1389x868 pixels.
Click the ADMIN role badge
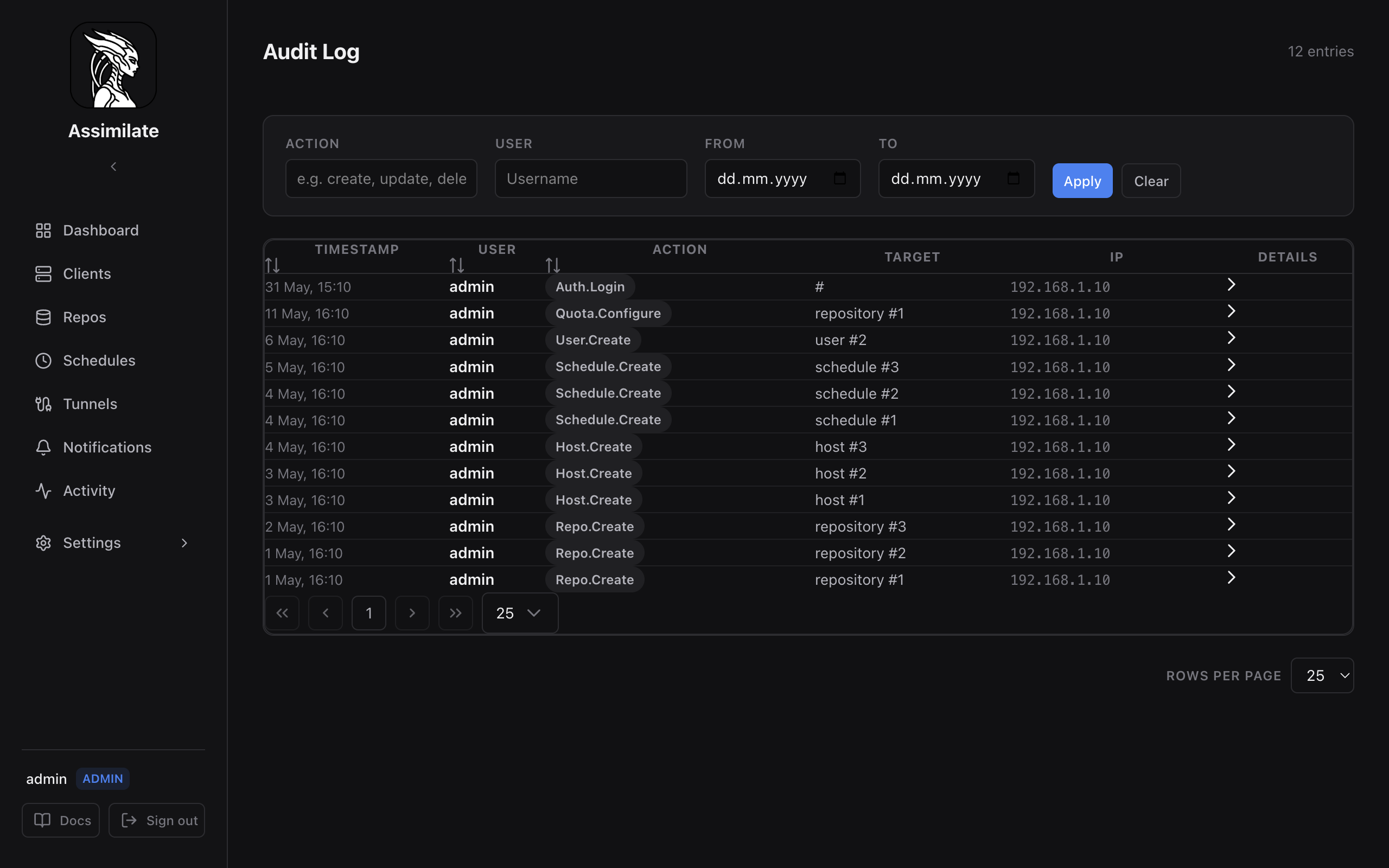(103, 779)
